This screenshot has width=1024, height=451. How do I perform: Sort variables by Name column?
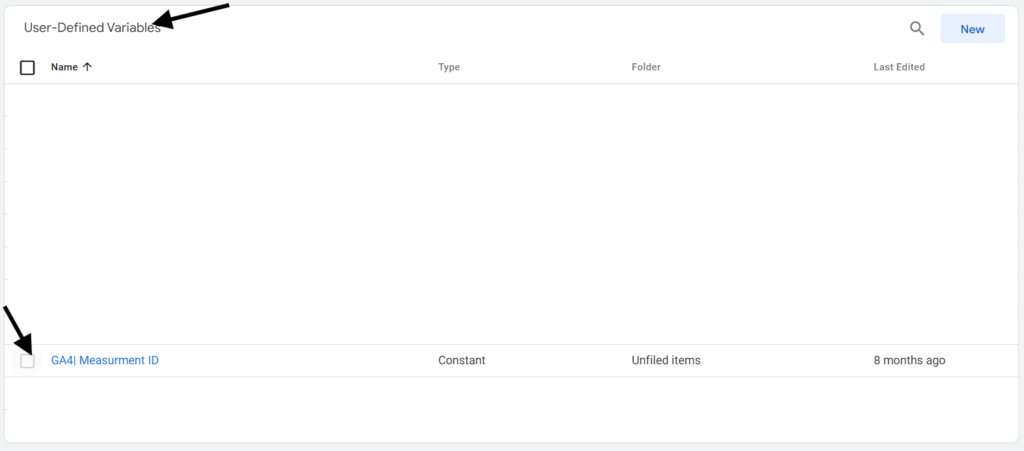tap(64, 67)
